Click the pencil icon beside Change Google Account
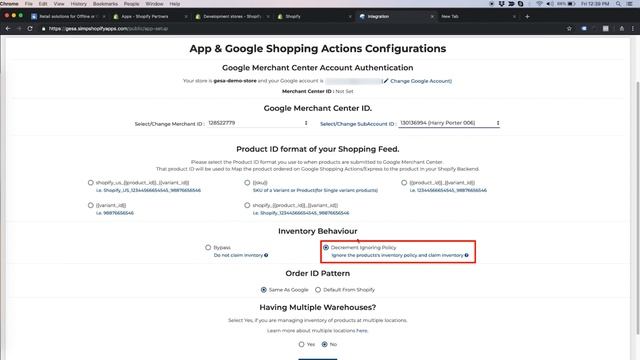Screen dimensions: 640x360 coord(386,81)
